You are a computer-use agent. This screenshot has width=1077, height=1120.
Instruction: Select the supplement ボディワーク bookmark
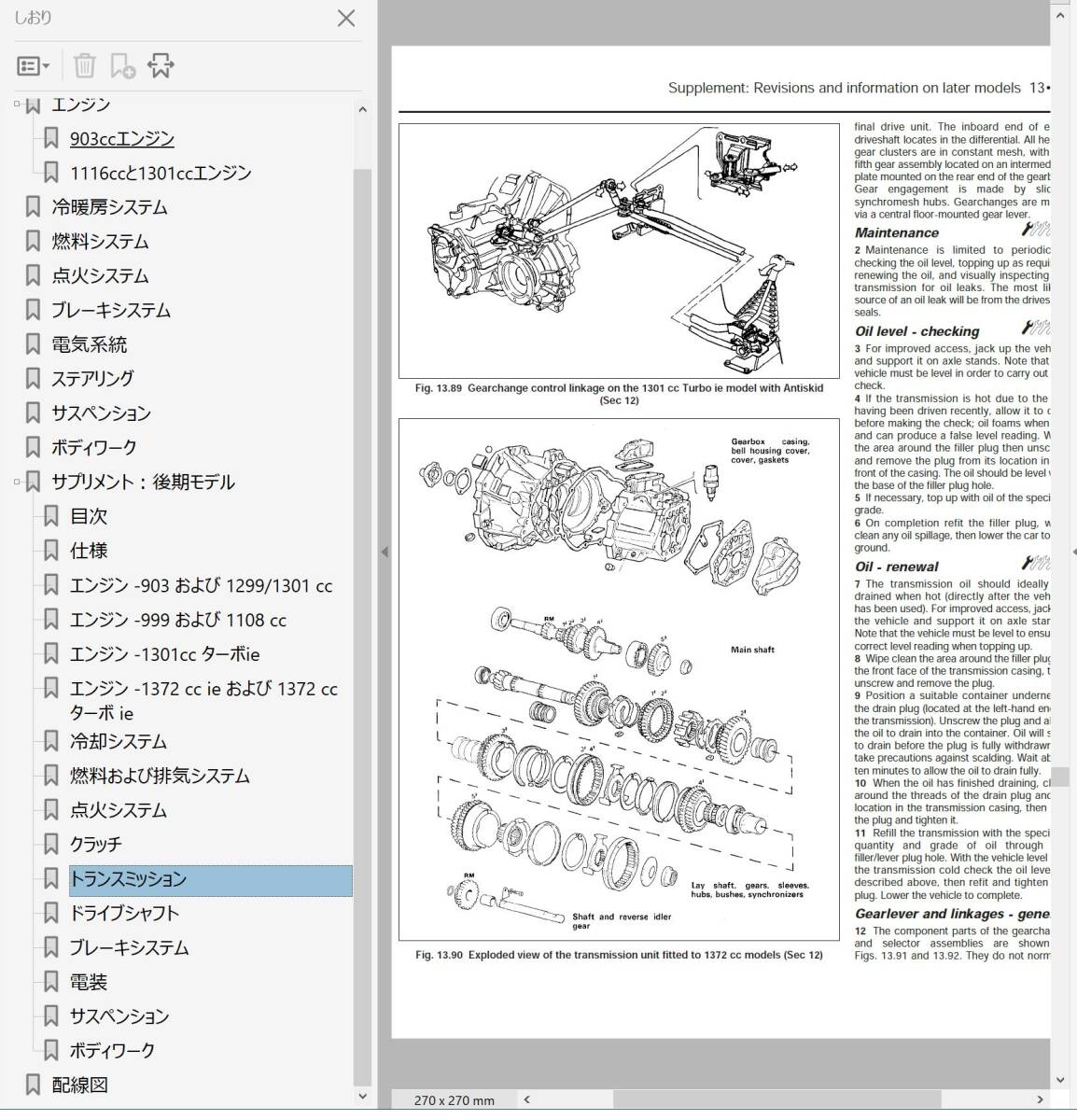click(113, 1051)
